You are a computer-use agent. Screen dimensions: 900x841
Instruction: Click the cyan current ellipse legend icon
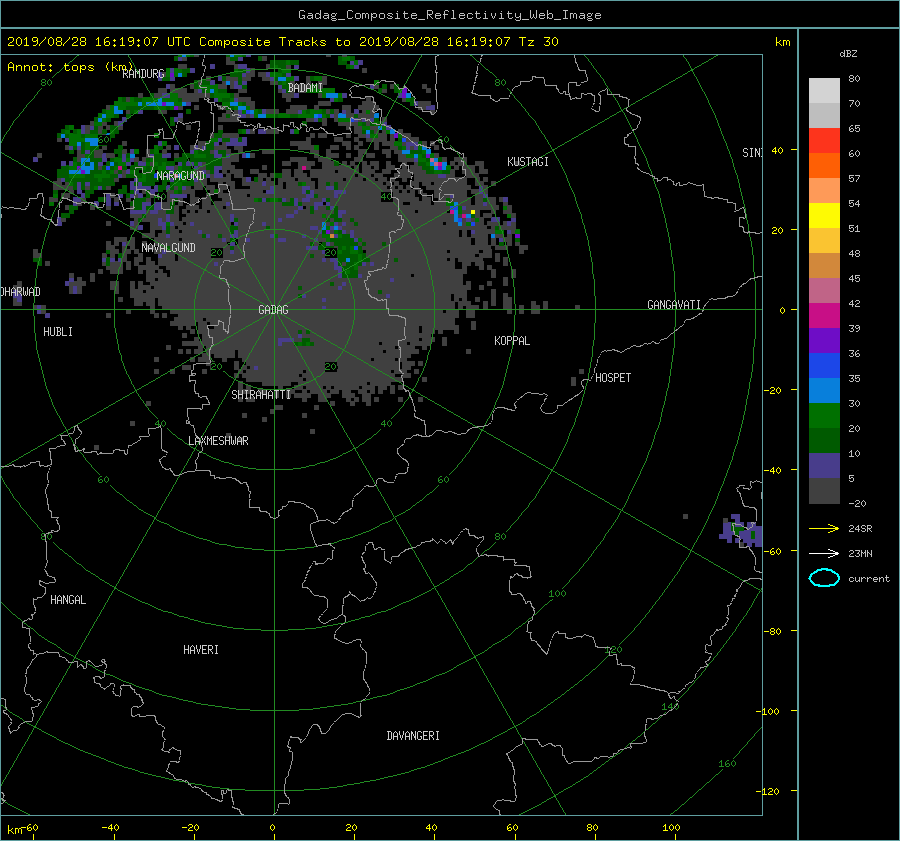point(824,578)
